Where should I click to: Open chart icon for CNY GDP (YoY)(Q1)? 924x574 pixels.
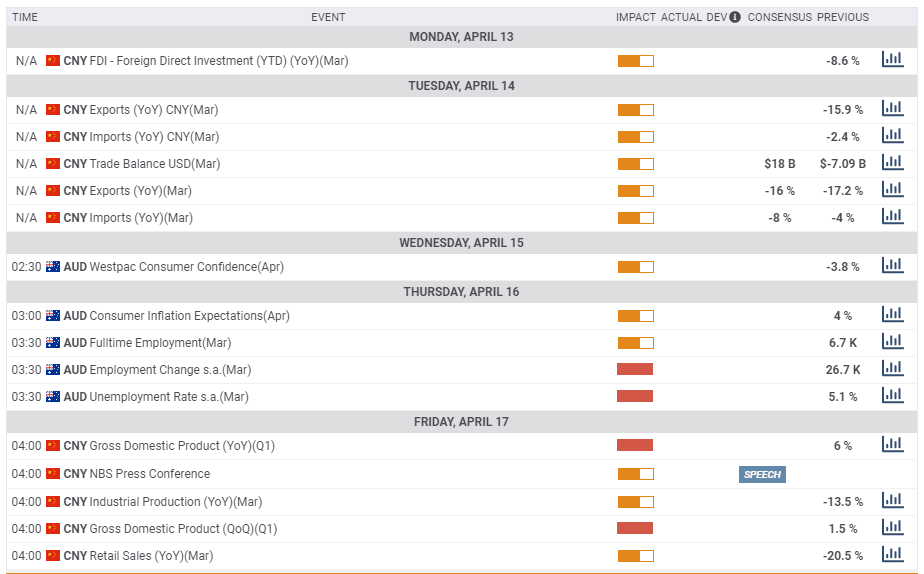pyautogui.click(x=892, y=445)
